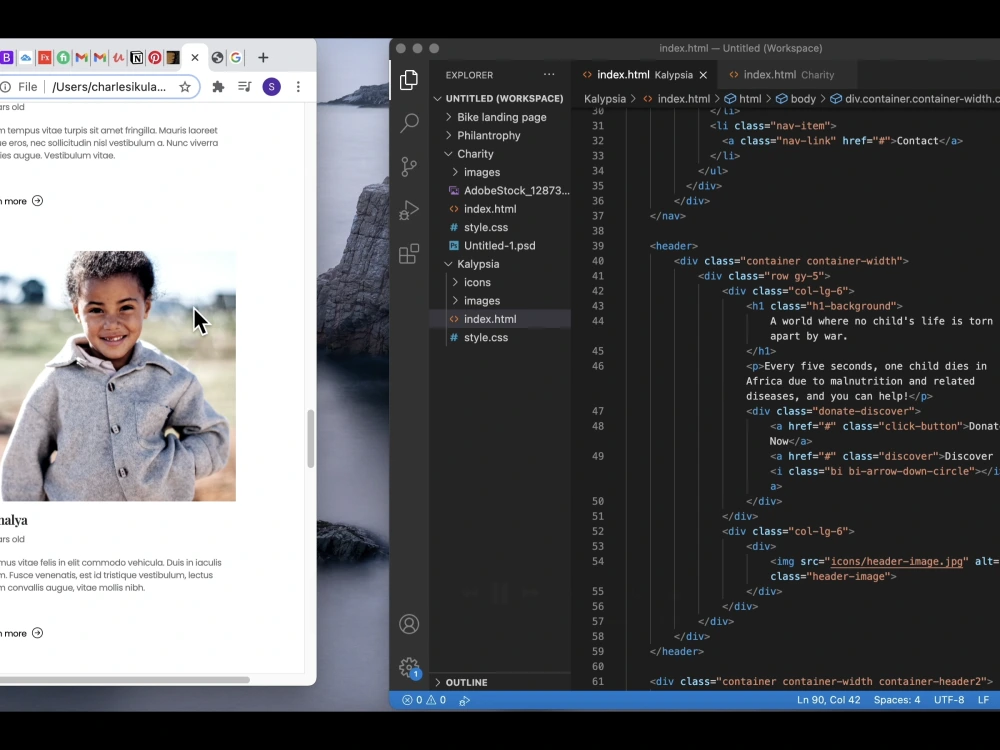Click the Chrome address bar showing /Users/charlesikula
Screen dimensions: 1000x750
108,87
